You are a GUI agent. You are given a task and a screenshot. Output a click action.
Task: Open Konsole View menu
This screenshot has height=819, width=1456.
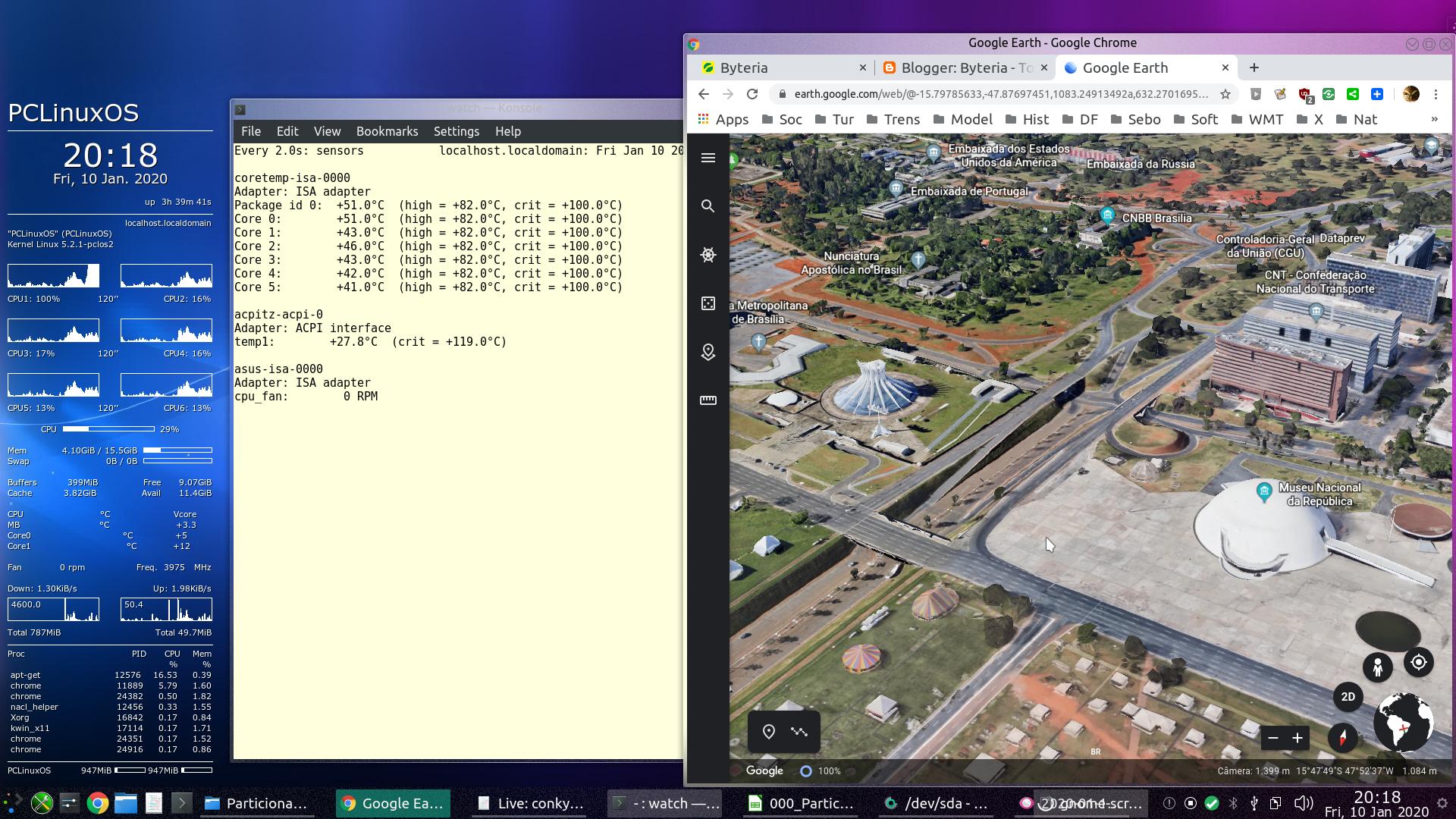pyautogui.click(x=328, y=131)
